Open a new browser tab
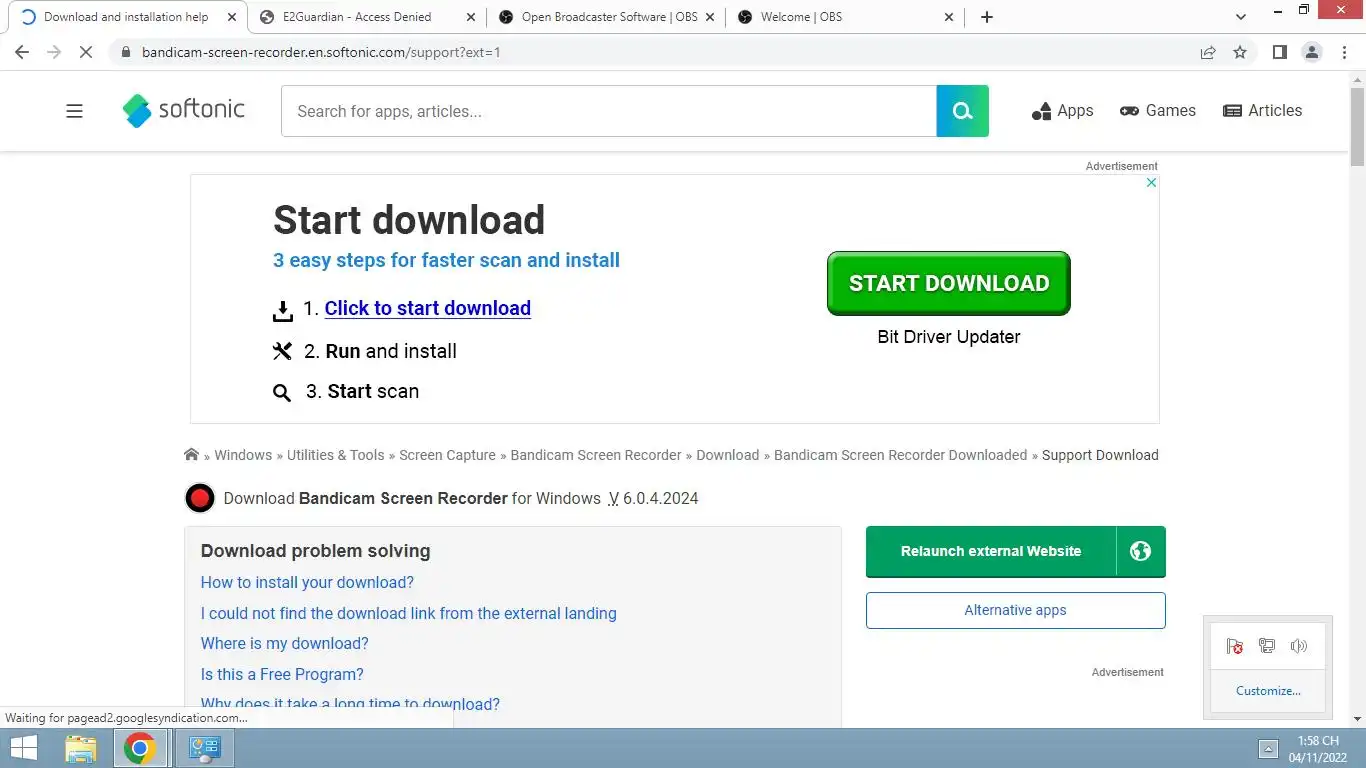 click(987, 17)
